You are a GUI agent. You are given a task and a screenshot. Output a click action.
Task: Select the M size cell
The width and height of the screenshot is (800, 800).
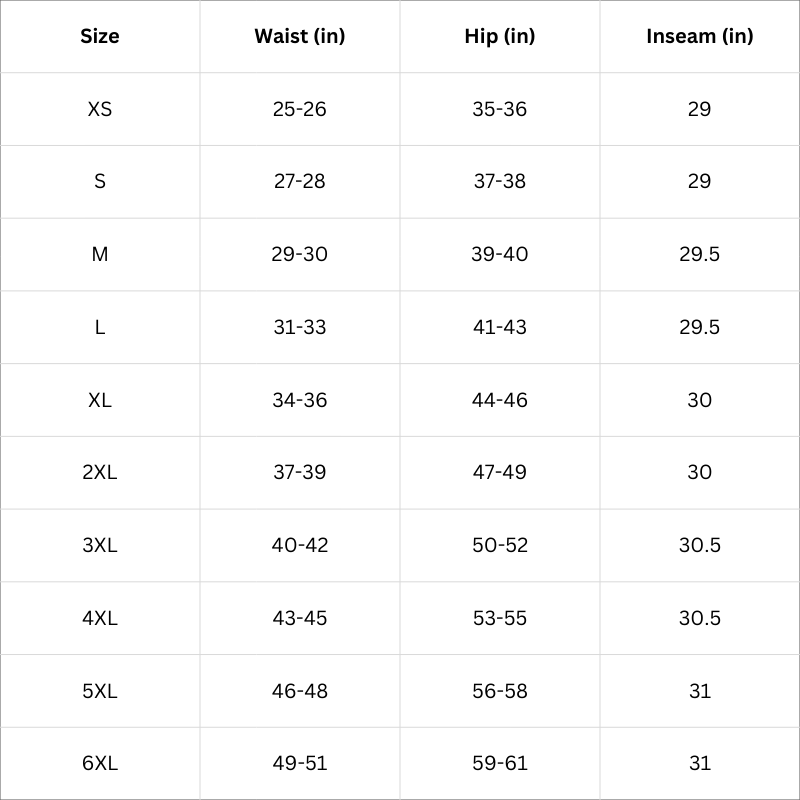coord(100,254)
